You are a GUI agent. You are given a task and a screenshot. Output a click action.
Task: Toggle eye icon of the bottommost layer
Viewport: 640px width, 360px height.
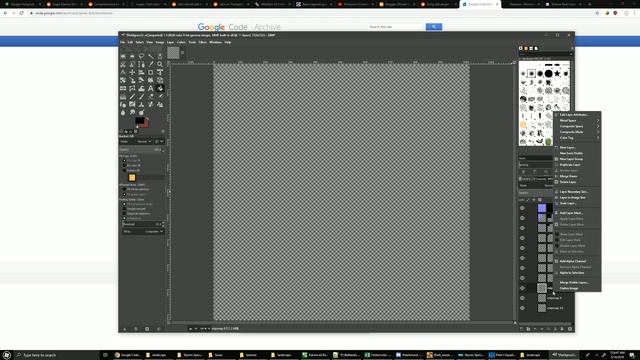pyautogui.click(x=522, y=308)
